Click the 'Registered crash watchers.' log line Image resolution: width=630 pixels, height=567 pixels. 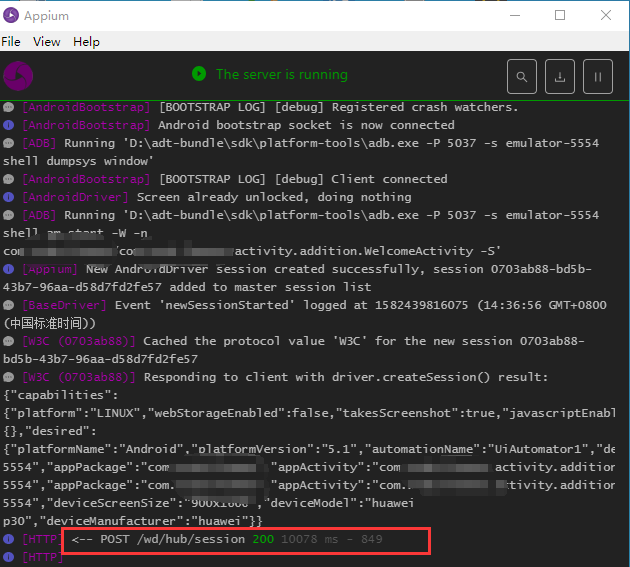pos(425,107)
